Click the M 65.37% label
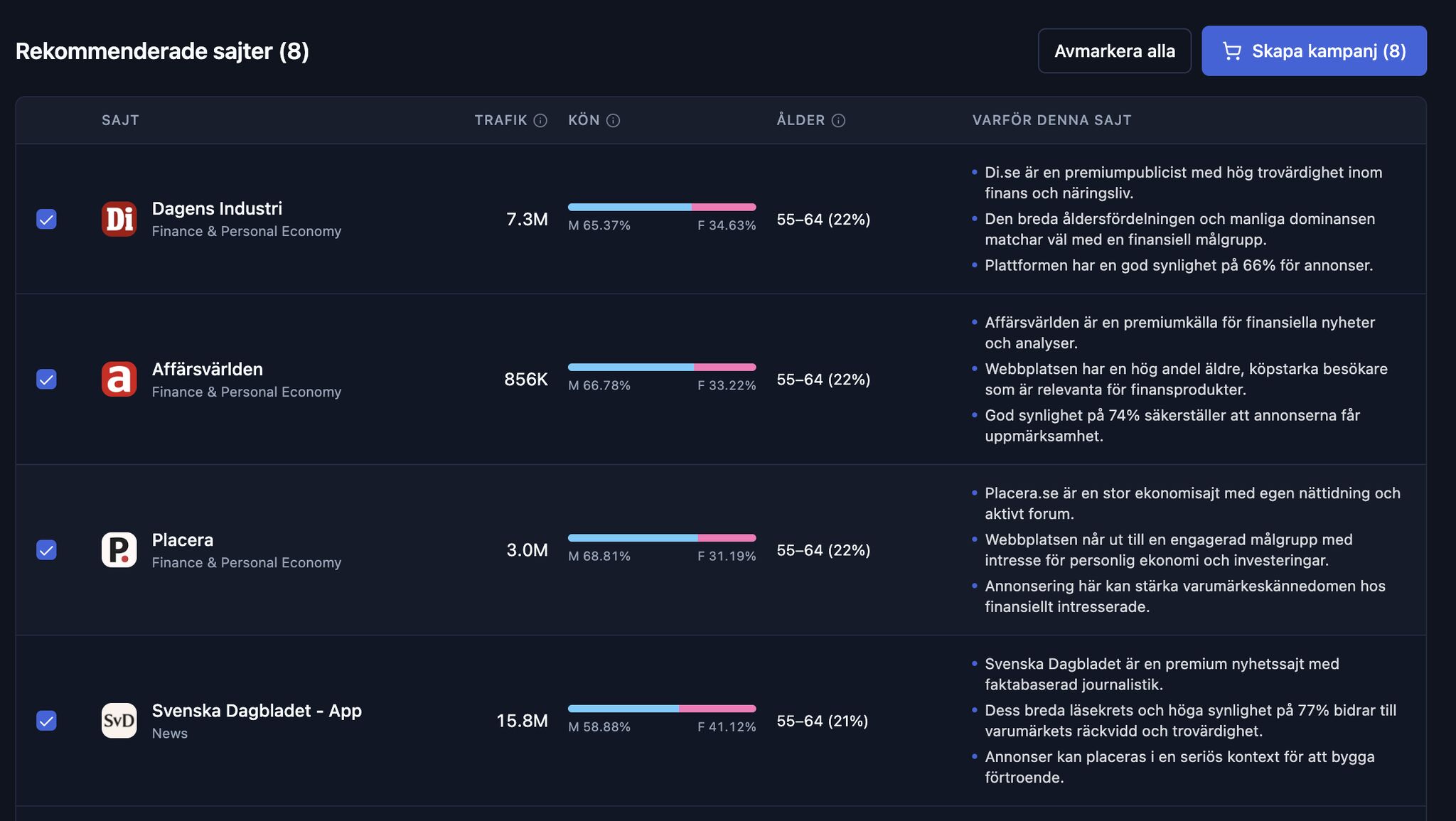This screenshot has width=1456, height=821. 599,225
